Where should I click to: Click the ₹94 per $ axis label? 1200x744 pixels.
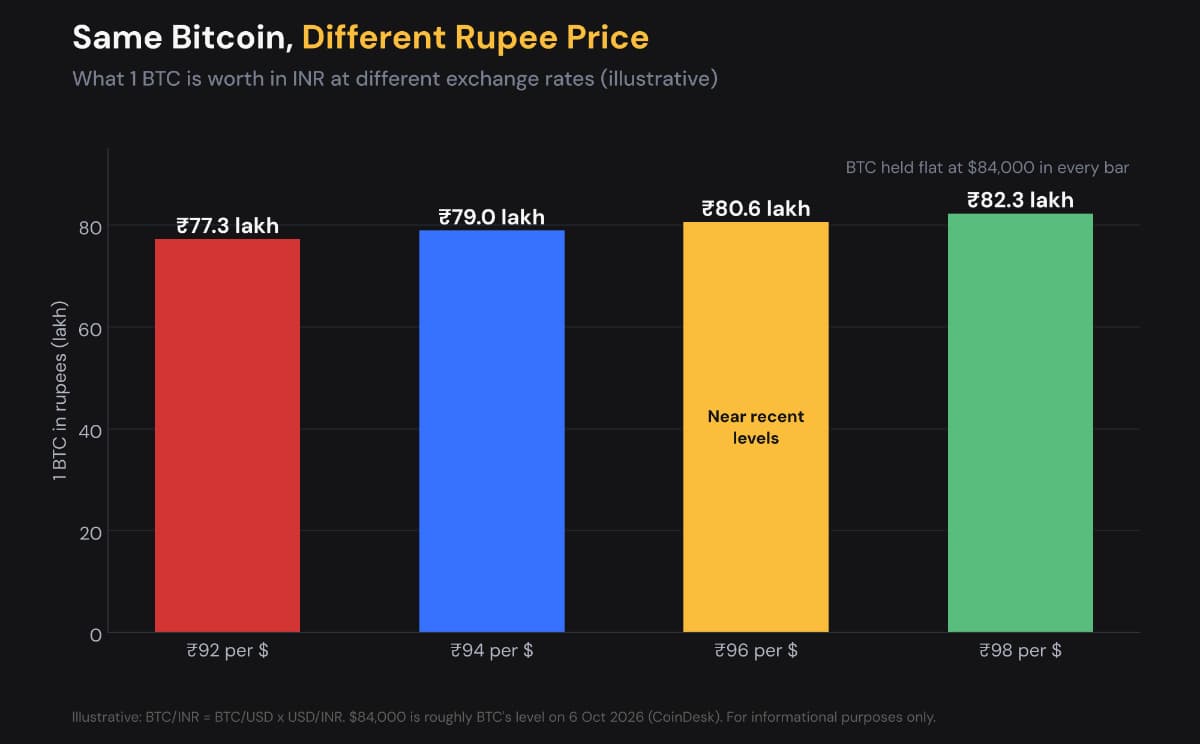[492, 650]
